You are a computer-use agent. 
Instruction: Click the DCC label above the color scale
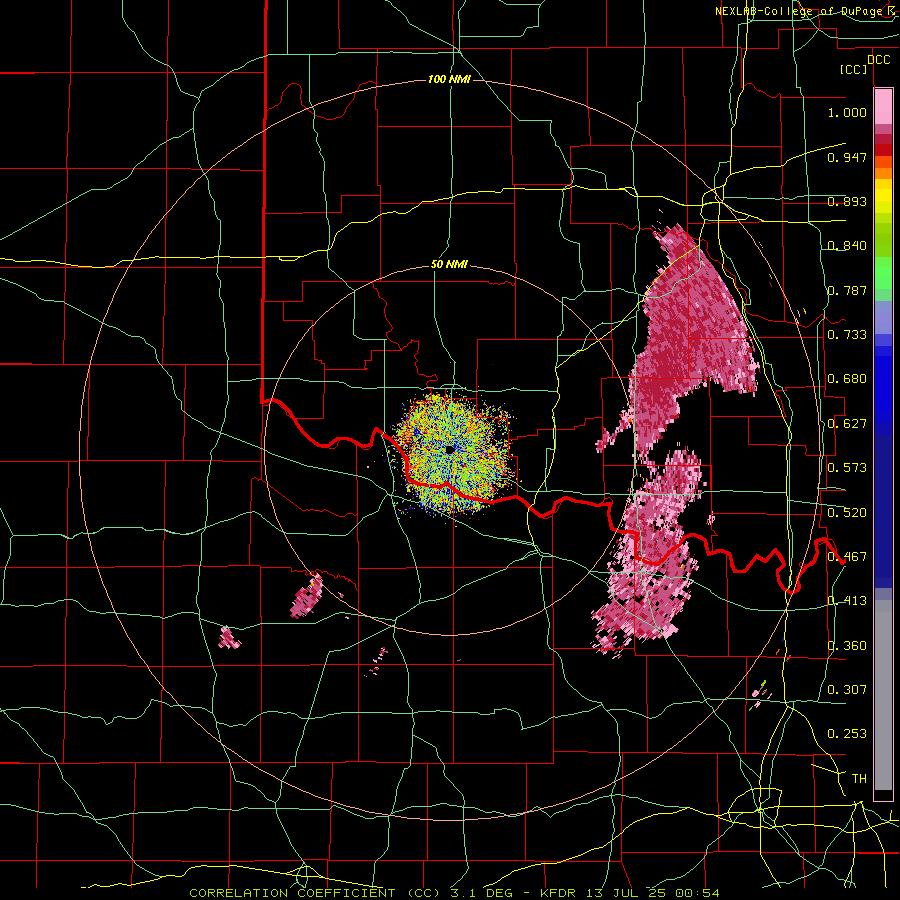tap(878, 60)
